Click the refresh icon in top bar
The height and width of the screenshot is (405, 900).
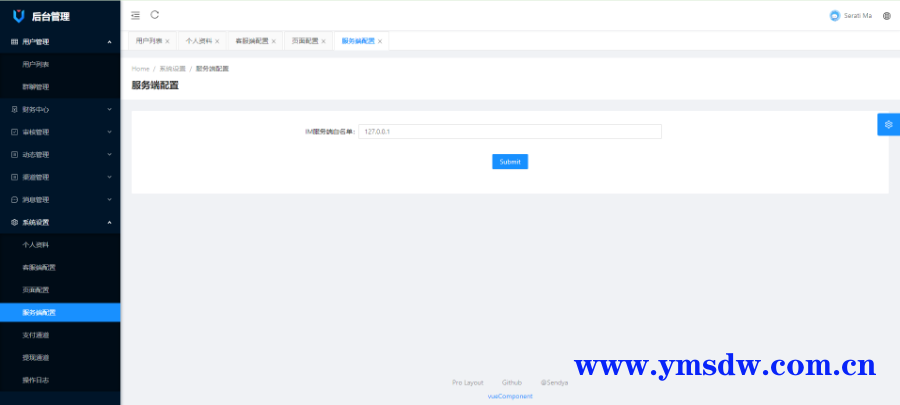[155, 15]
